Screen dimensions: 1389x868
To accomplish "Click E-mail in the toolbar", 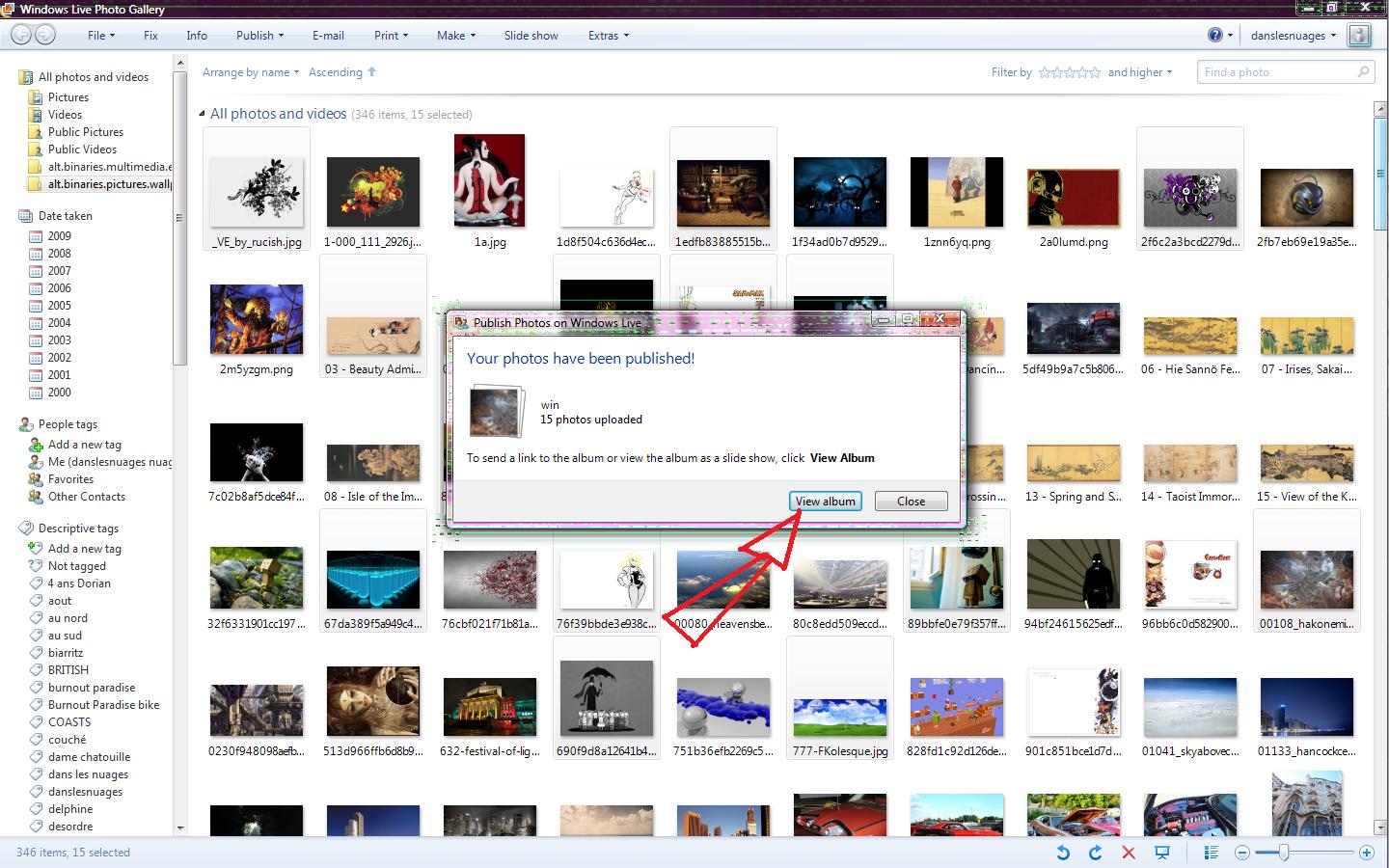I will point(328,36).
